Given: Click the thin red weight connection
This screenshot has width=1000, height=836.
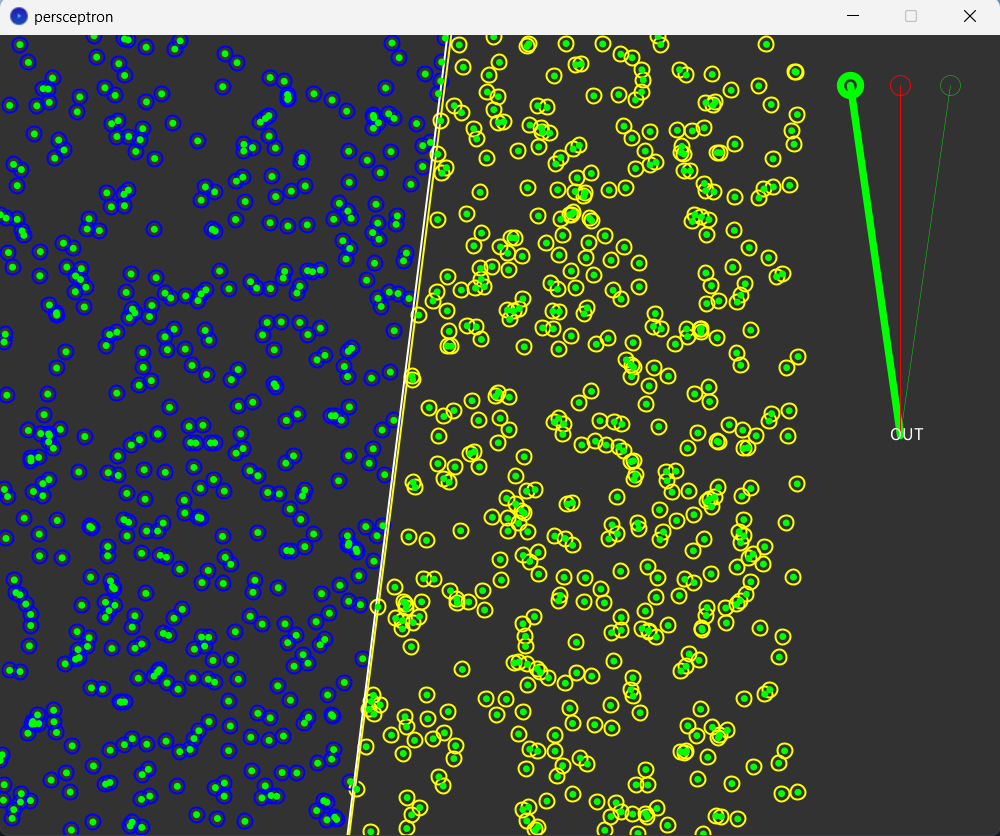Looking at the screenshot, I should pyautogui.click(x=900, y=250).
